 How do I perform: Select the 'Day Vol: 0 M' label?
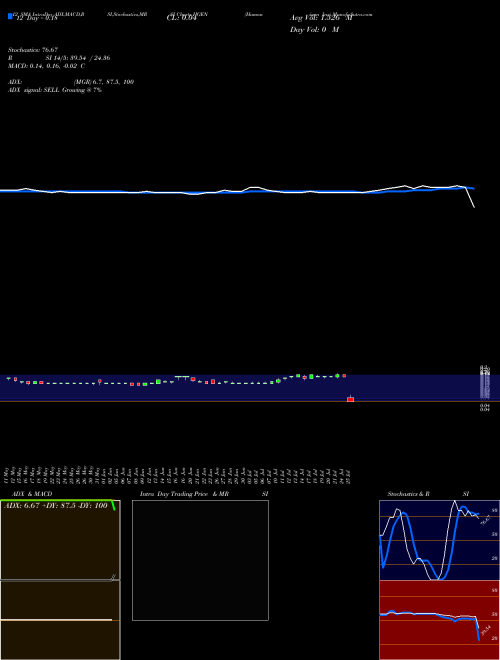pos(314,29)
